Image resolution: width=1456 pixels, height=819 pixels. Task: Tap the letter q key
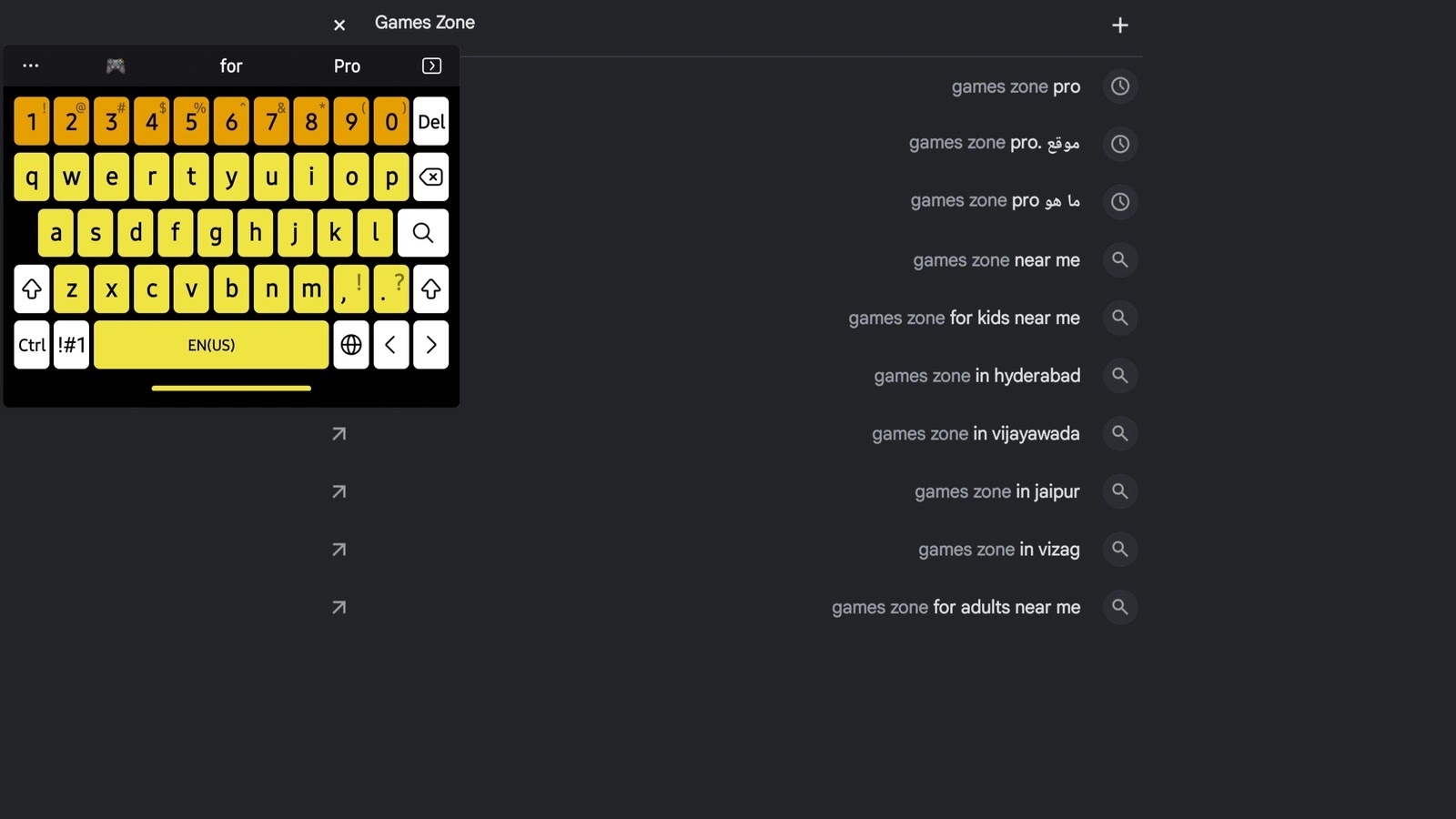pyautogui.click(x=32, y=177)
